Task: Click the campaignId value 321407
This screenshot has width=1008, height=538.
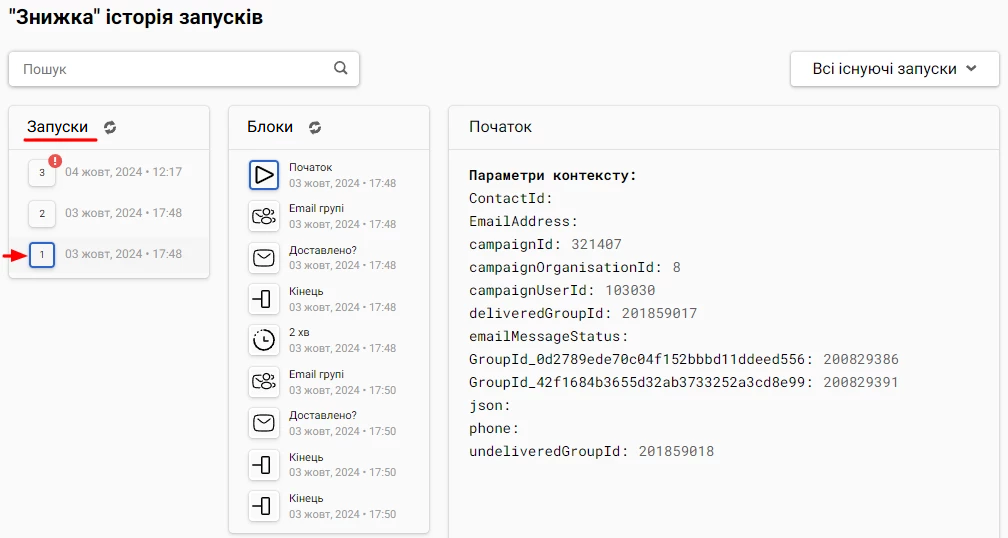Action: pyautogui.click(x=596, y=244)
